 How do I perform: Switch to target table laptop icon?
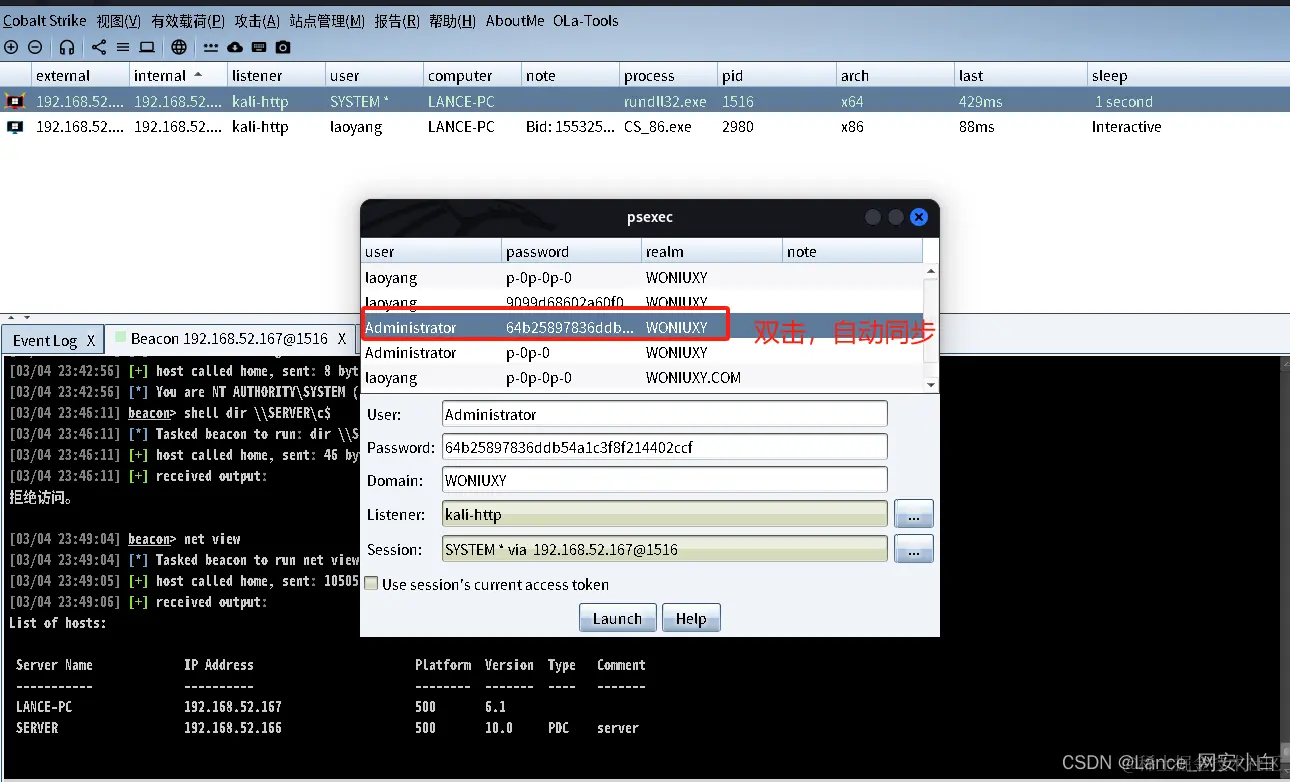[x=147, y=47]
